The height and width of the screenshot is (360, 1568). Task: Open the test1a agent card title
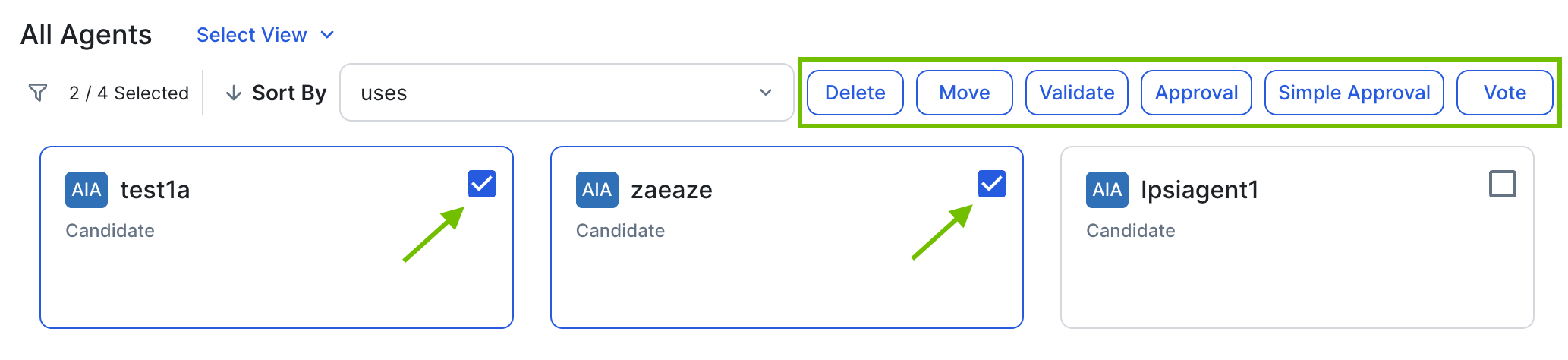(x=155, y=190)
